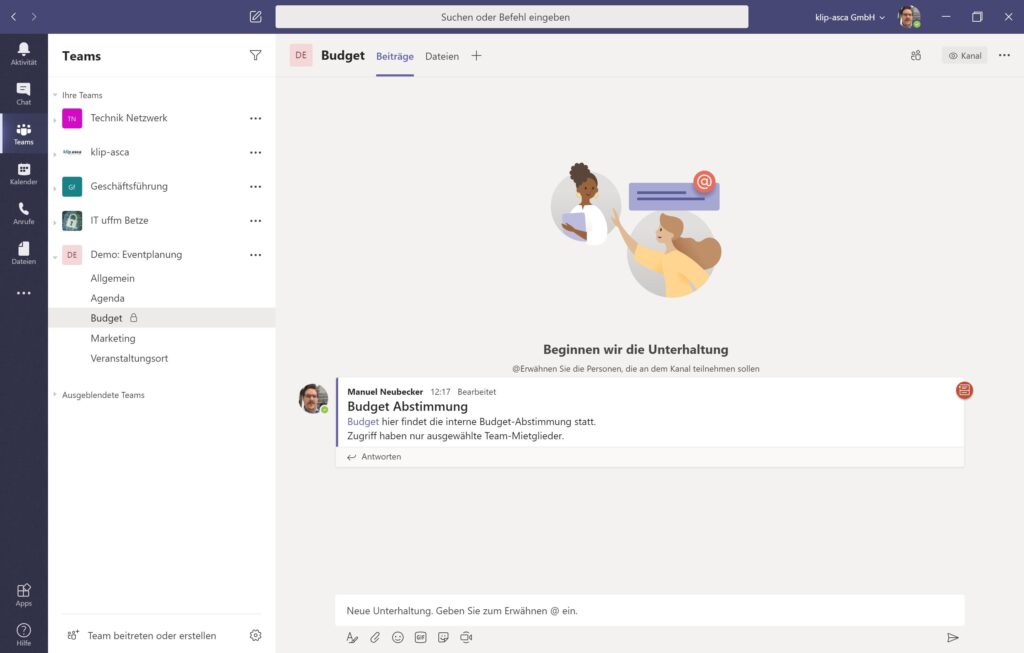Viewport: 1024px width, 653px height.
Task: Click Antworten to reply
Action: click(374, 456)
